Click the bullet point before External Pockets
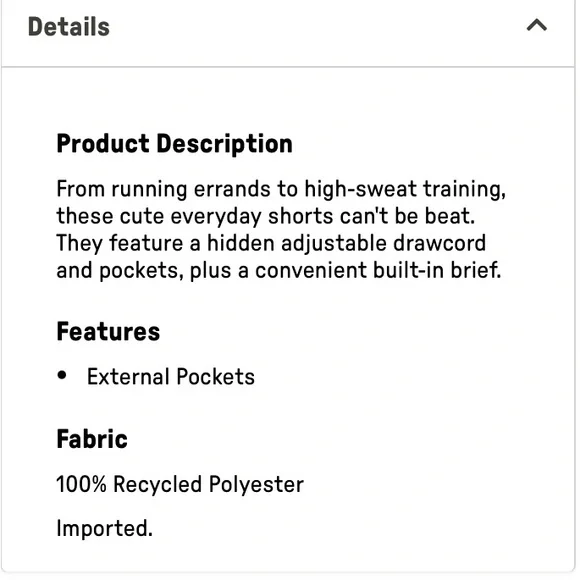This screenshot has width=580, height=580. click(62, 375)
